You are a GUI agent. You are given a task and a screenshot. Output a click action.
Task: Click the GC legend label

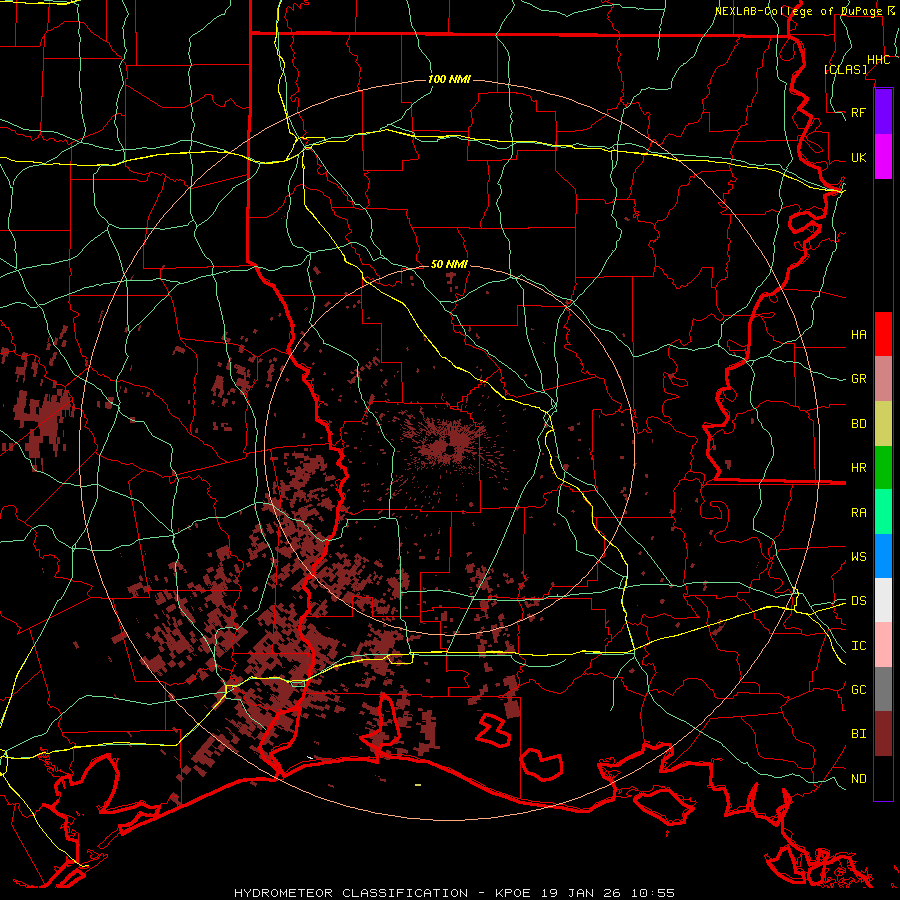[859, 690]
